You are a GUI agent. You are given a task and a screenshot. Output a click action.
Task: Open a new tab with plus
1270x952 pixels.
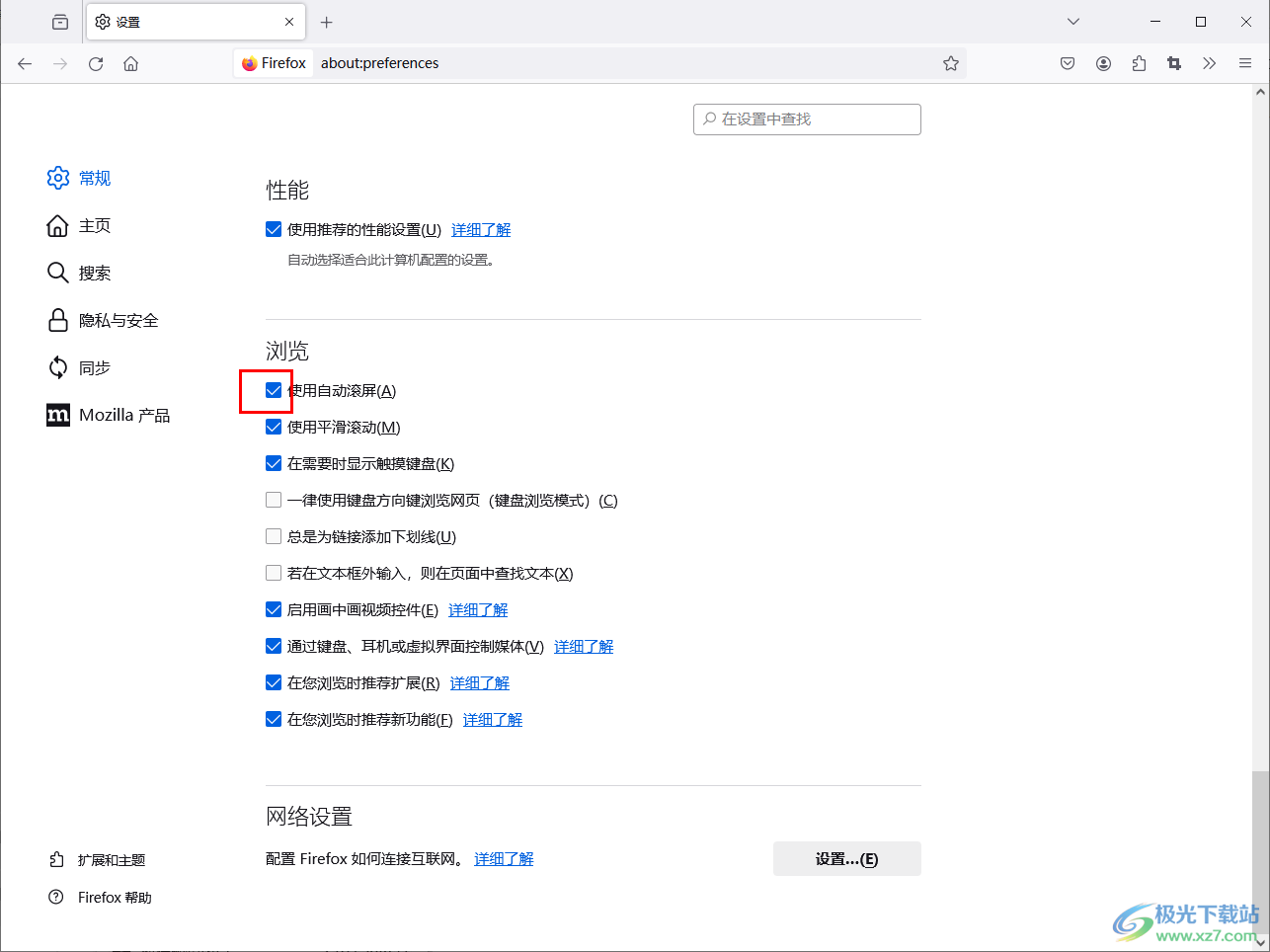(327, 22)
